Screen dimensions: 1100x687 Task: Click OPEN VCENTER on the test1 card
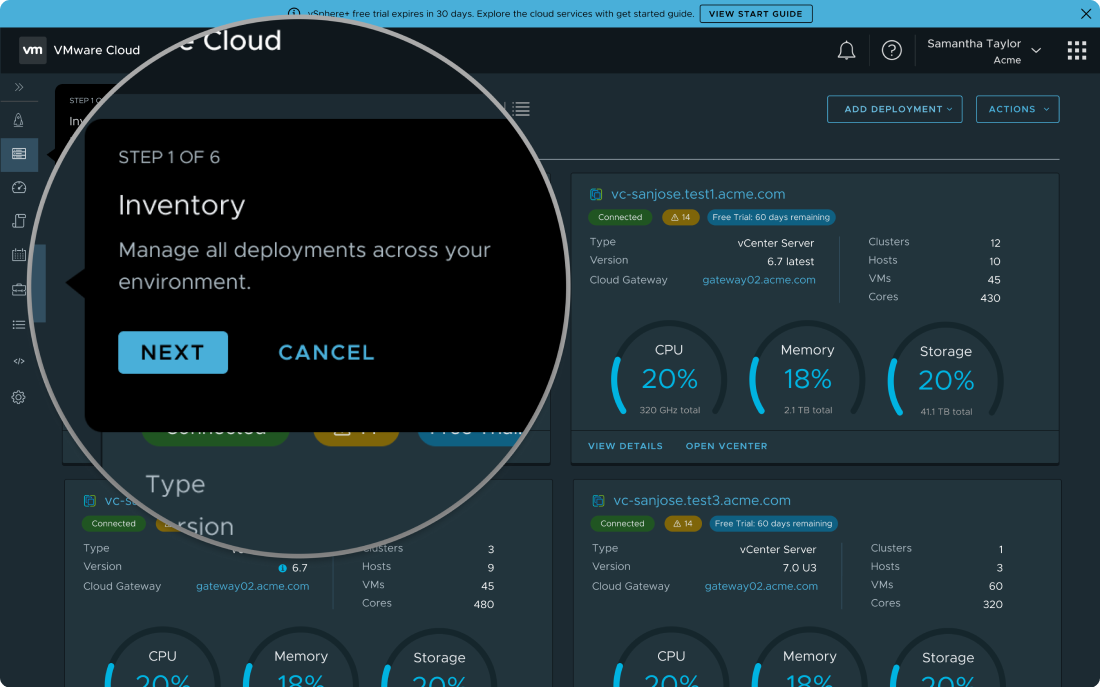pyautogui.click(x=726, y=446)
